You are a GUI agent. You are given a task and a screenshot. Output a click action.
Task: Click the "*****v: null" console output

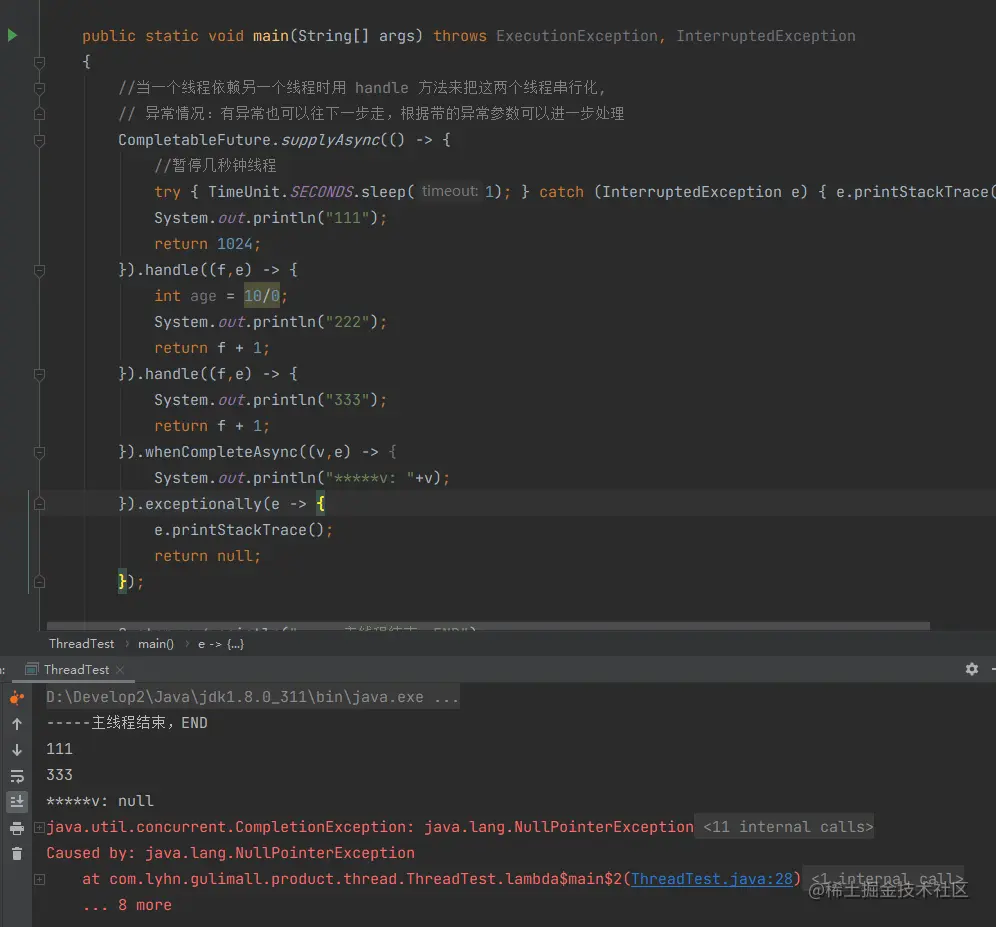click(x=100, y=801)
